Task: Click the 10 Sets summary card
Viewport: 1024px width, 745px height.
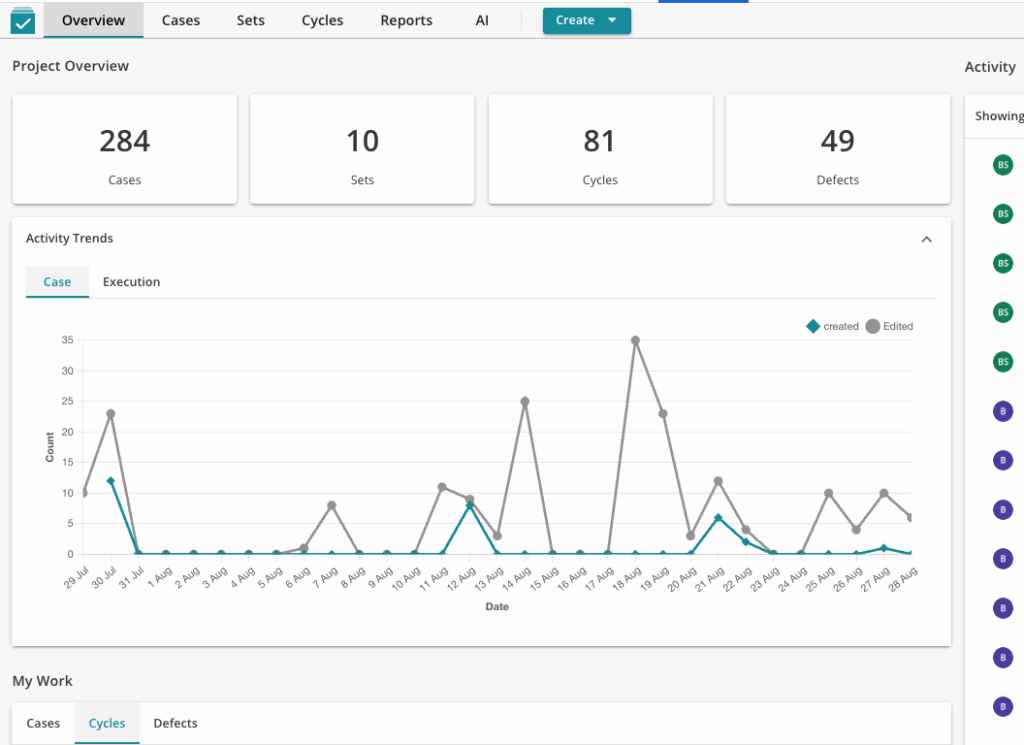Action: (x=362, y=150)
